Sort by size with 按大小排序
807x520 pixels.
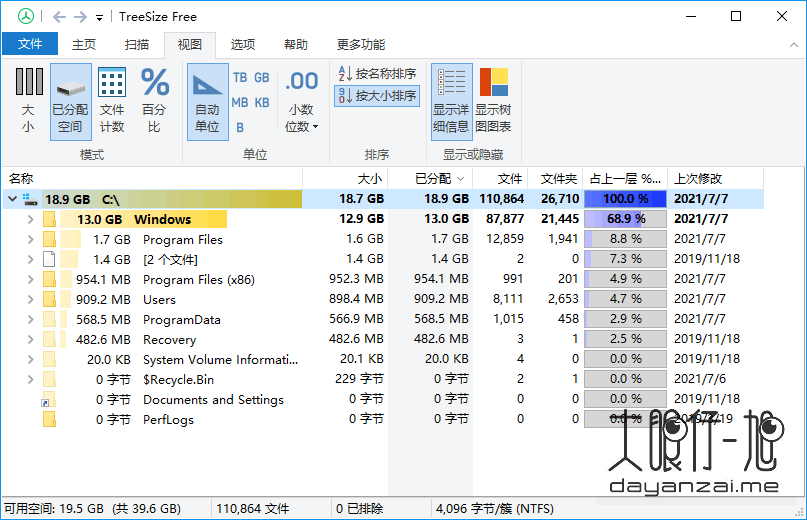pos(377,96)
